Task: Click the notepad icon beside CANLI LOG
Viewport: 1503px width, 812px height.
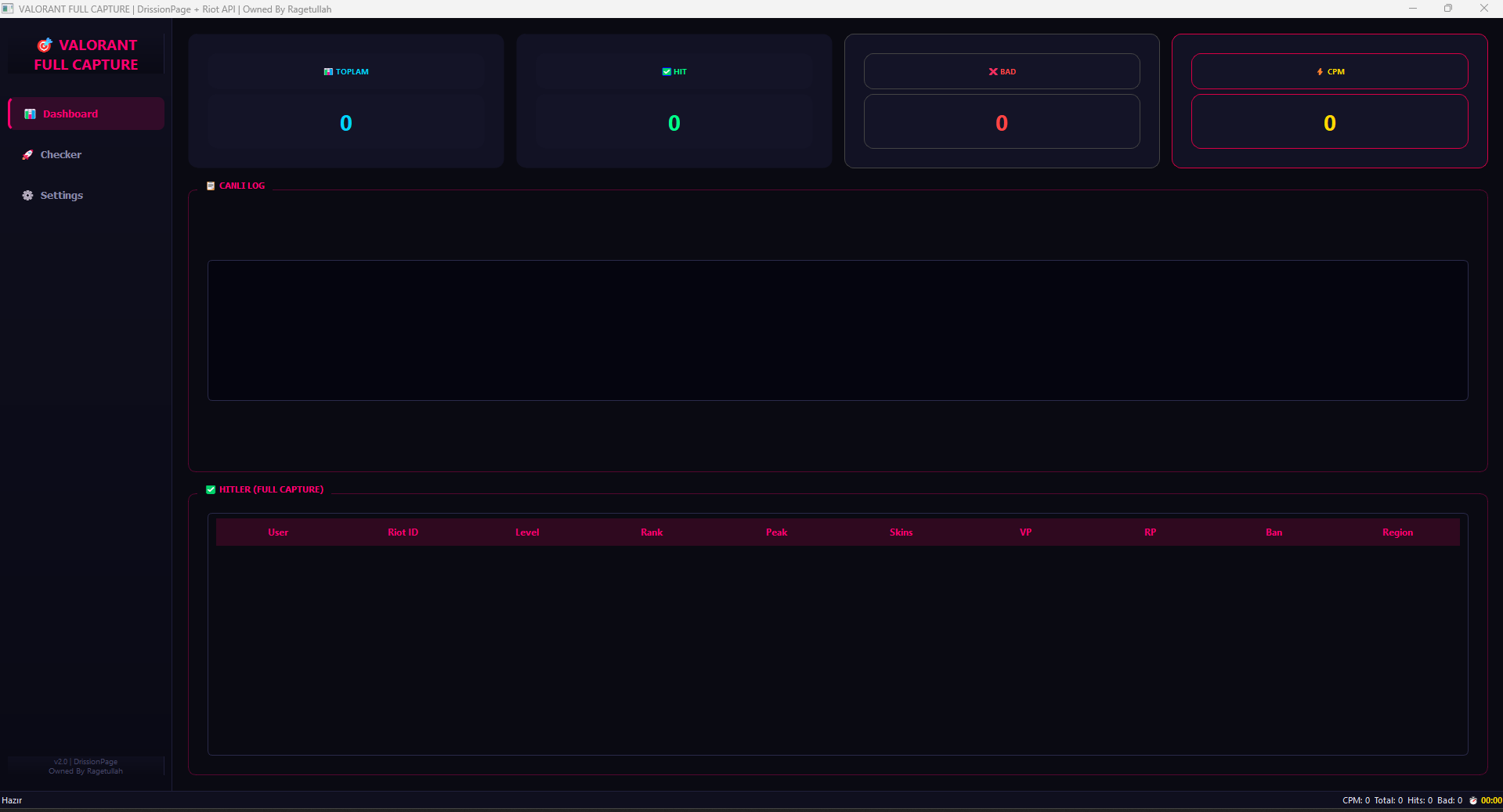Action: pyautogui.click(x=211, y=186)
